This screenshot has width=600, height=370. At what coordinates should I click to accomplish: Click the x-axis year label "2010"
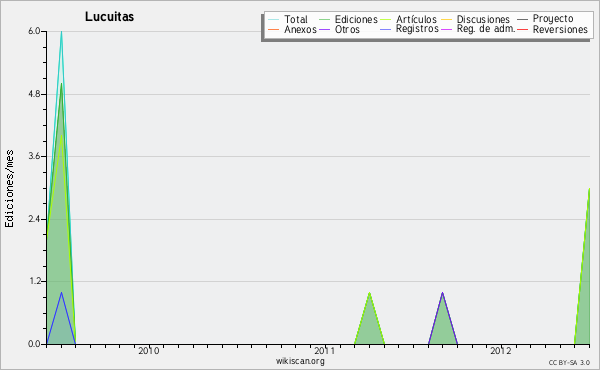coord(148,351)
